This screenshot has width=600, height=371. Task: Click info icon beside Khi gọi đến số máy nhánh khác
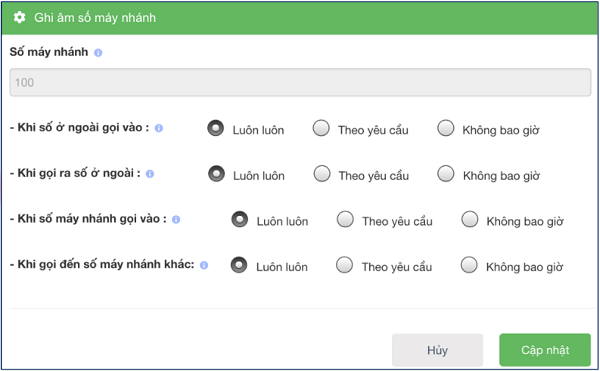[204, 265]
